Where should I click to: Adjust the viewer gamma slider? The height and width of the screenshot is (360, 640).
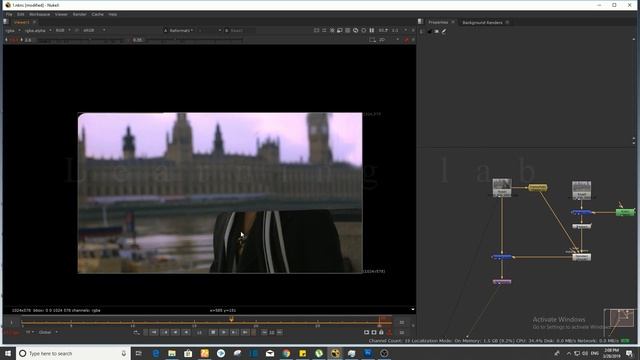[195, 40]
